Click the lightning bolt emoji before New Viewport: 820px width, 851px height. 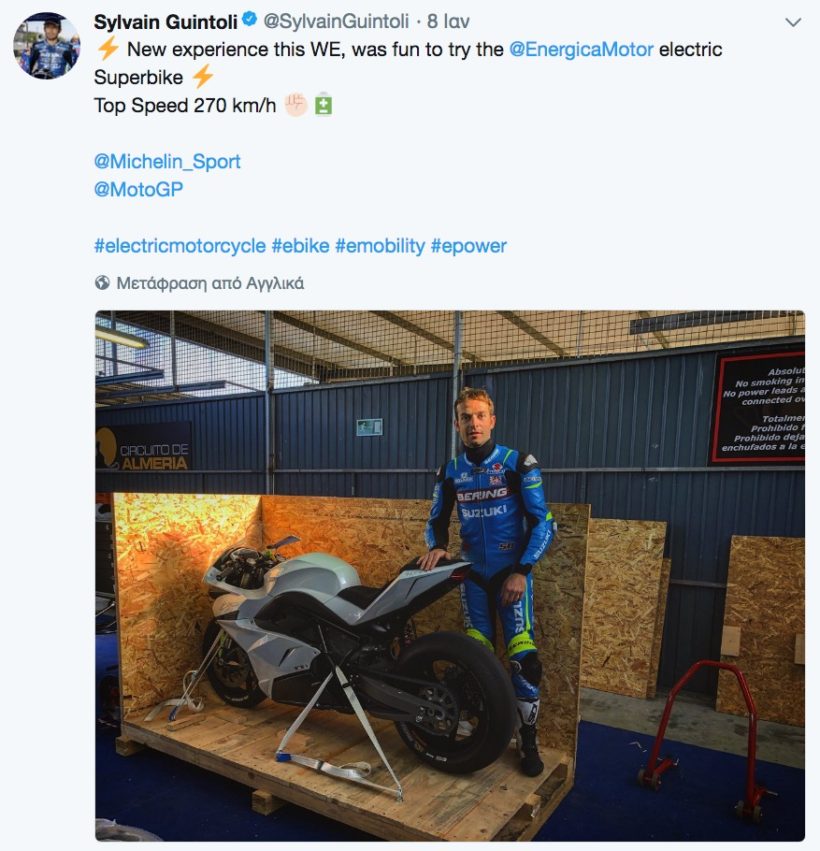pyautogui.click(x=107, y=49)
